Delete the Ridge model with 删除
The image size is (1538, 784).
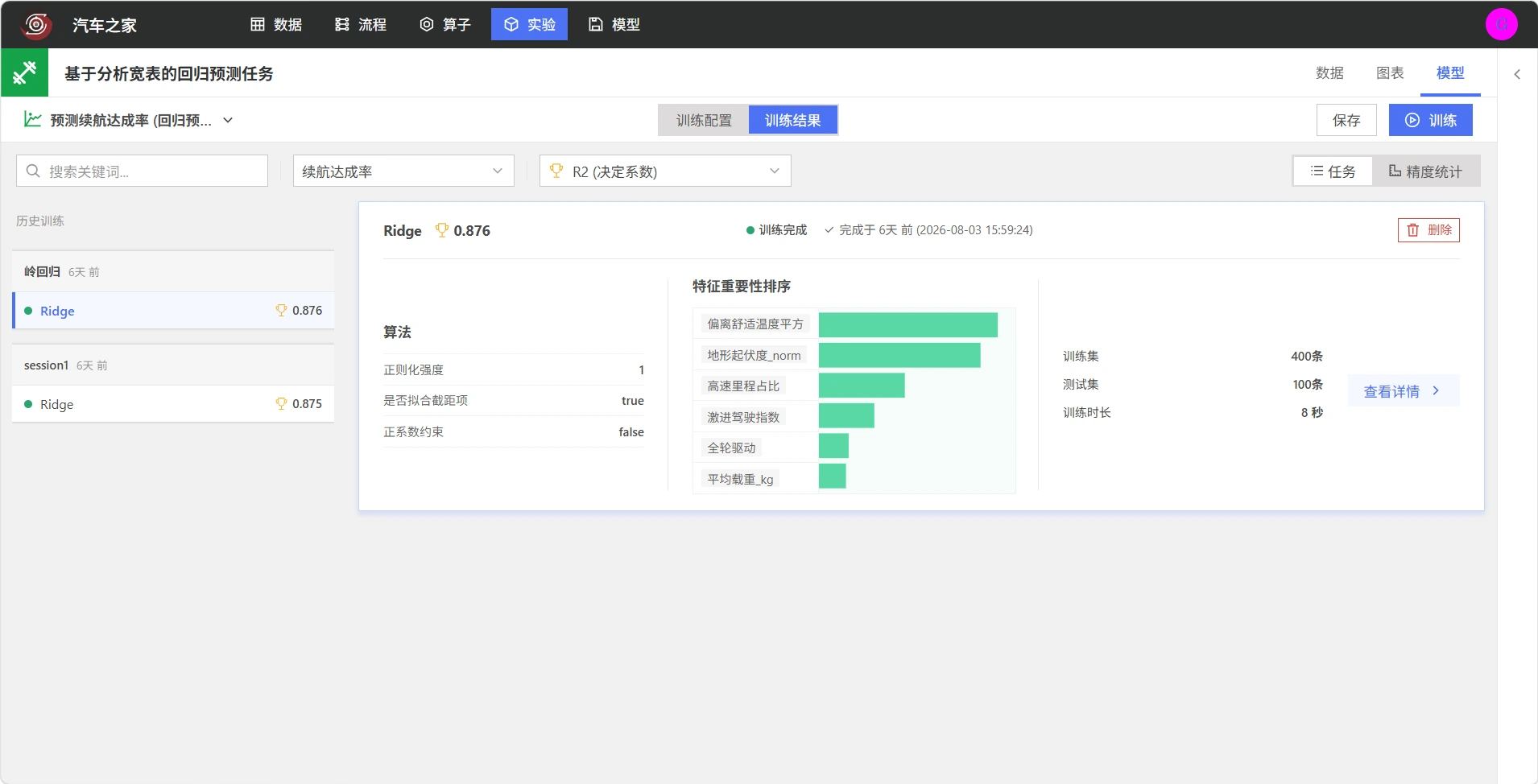[x=1428, y=230]
